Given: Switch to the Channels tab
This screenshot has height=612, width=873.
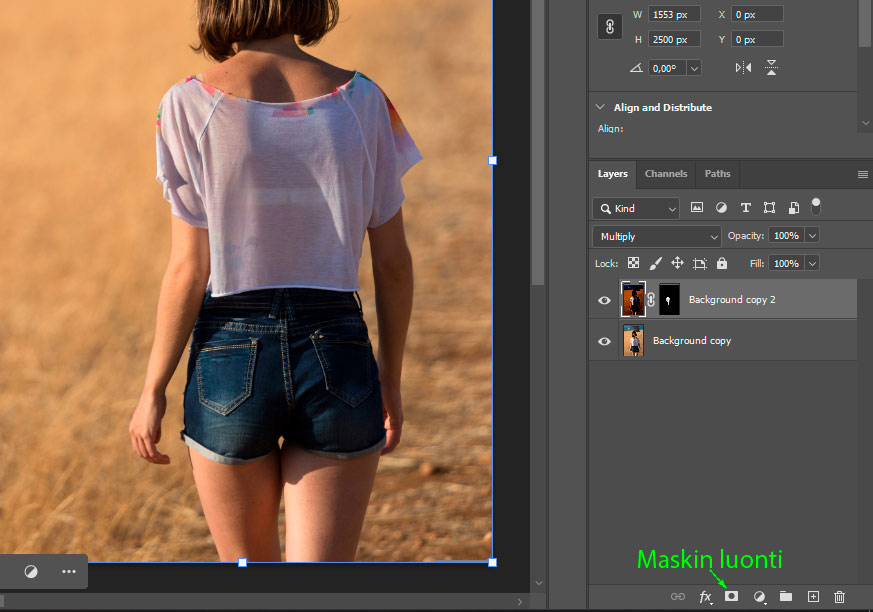Looking at the screenshot, I should pyautogui.click(x=666, y=174).
